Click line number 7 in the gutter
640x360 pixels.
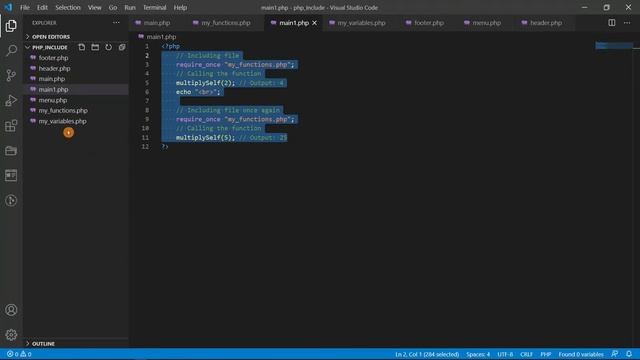coord(147,101)
